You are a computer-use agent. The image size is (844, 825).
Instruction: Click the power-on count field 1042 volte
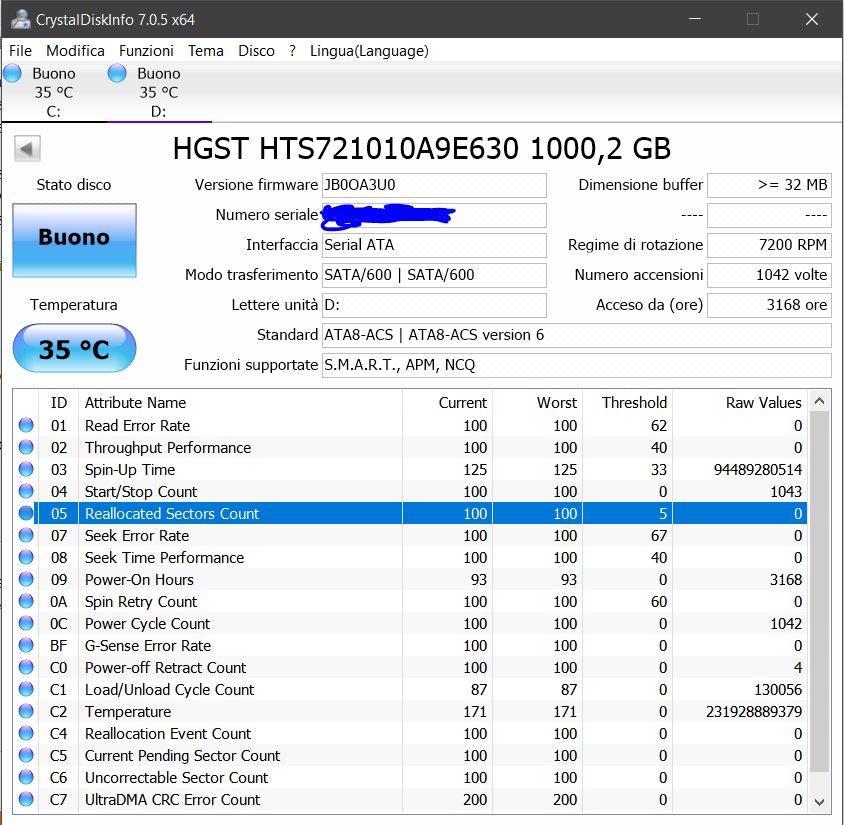pyautogui.click(x=769, y=275)
